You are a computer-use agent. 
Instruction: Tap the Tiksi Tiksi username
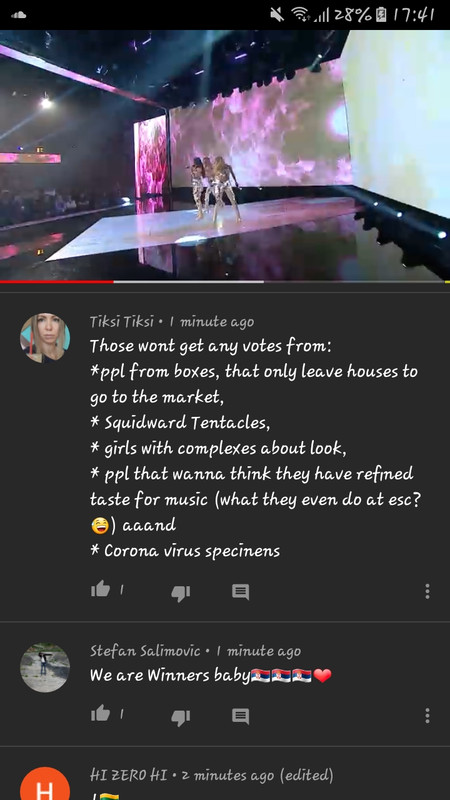122,322
